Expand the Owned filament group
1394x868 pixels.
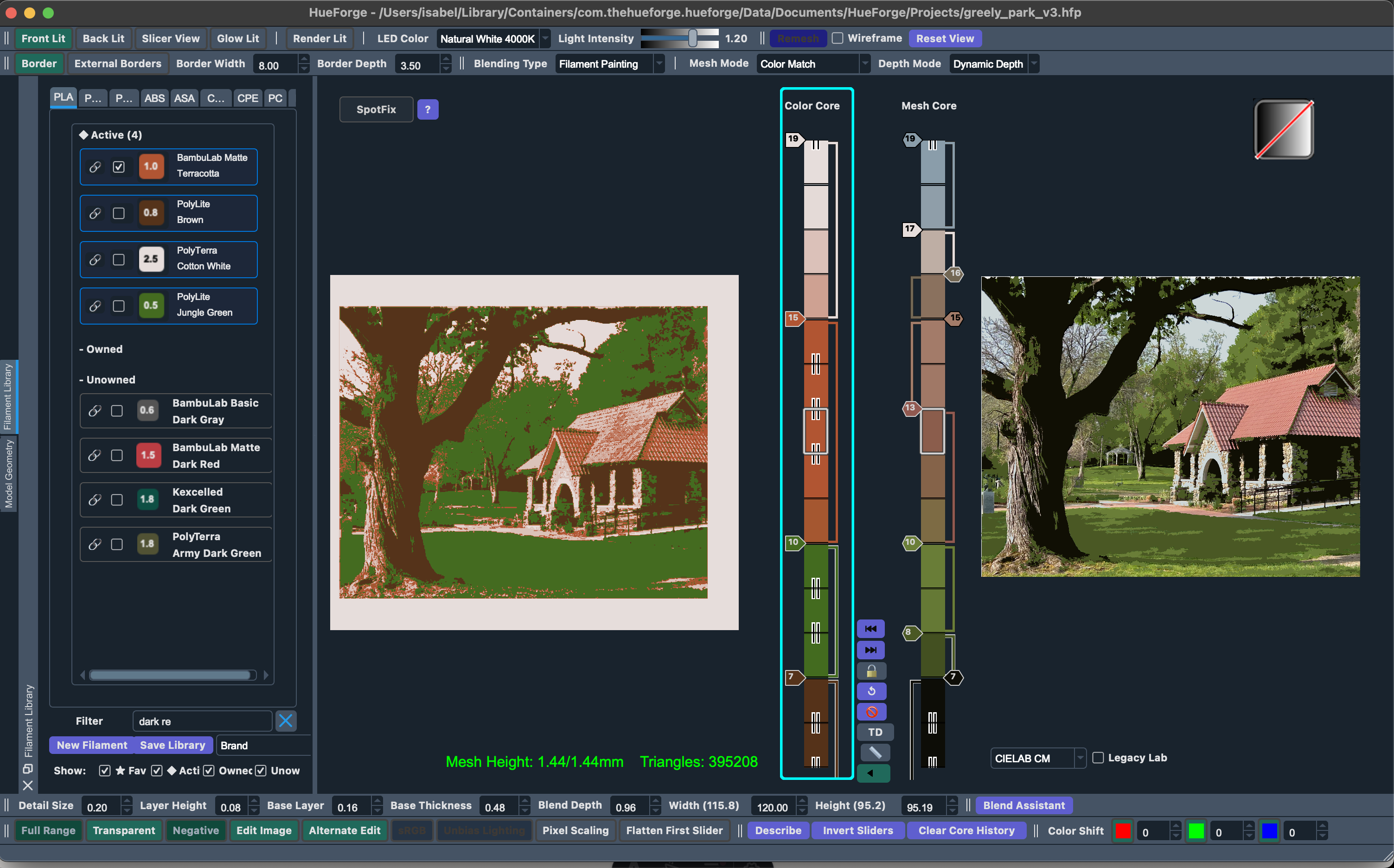pos(101,349)
